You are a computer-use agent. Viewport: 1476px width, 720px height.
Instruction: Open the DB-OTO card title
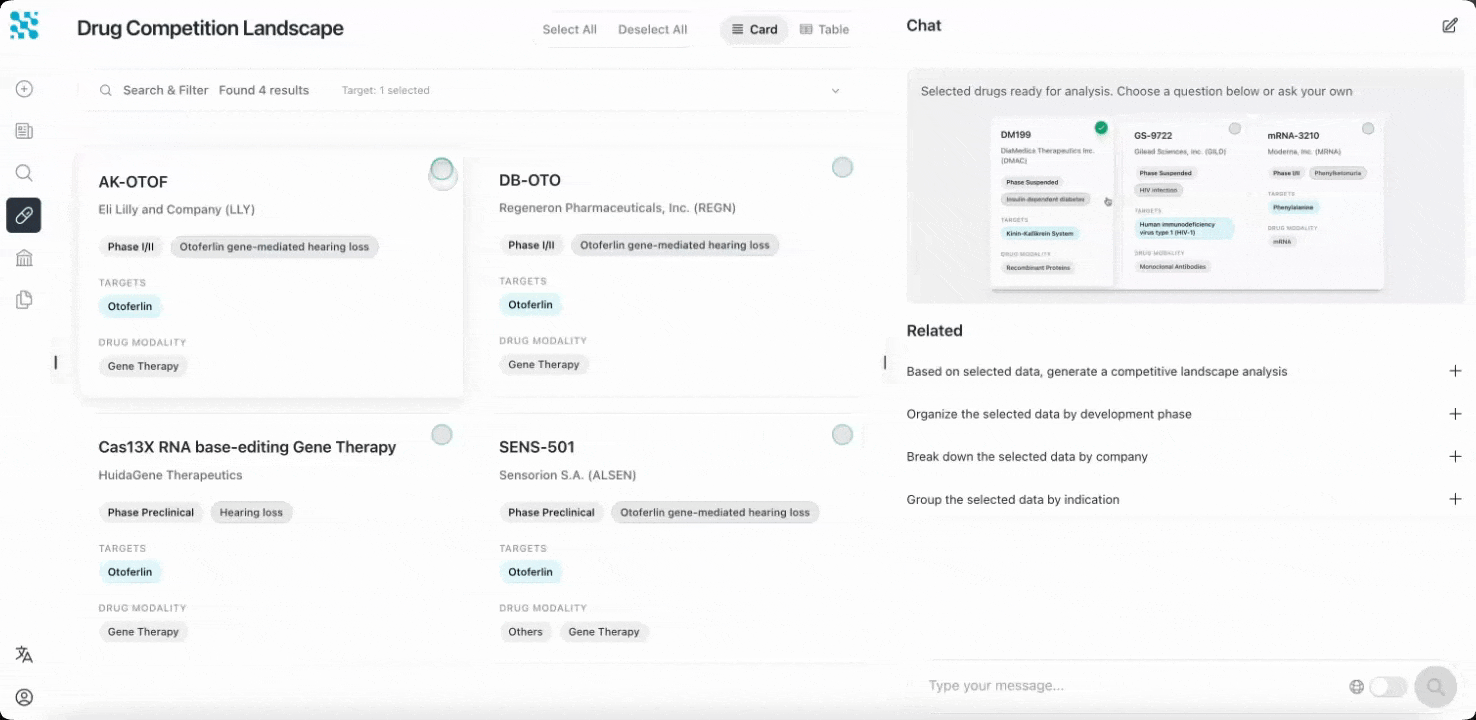tap(530, 180)
